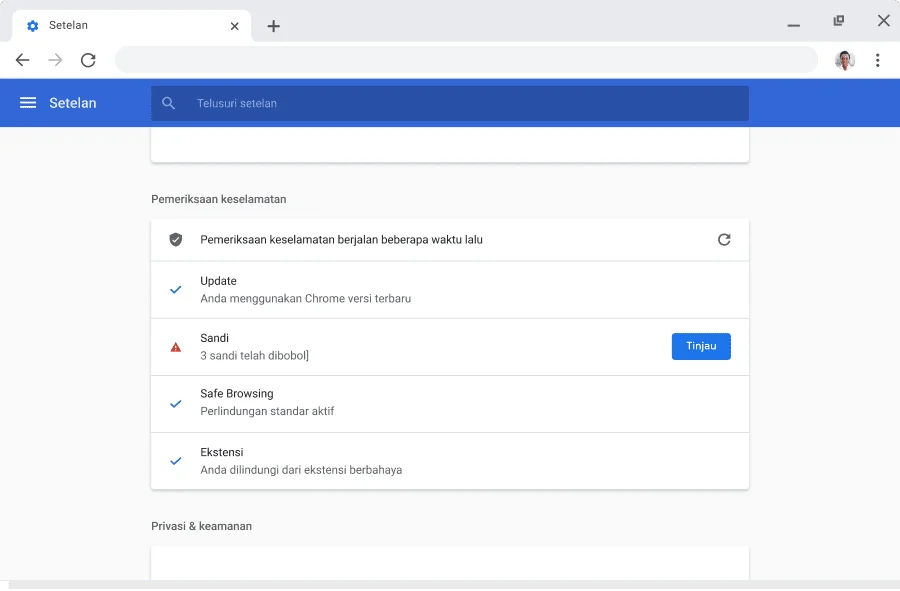Go back using the browser back arrow

point(22,60)
